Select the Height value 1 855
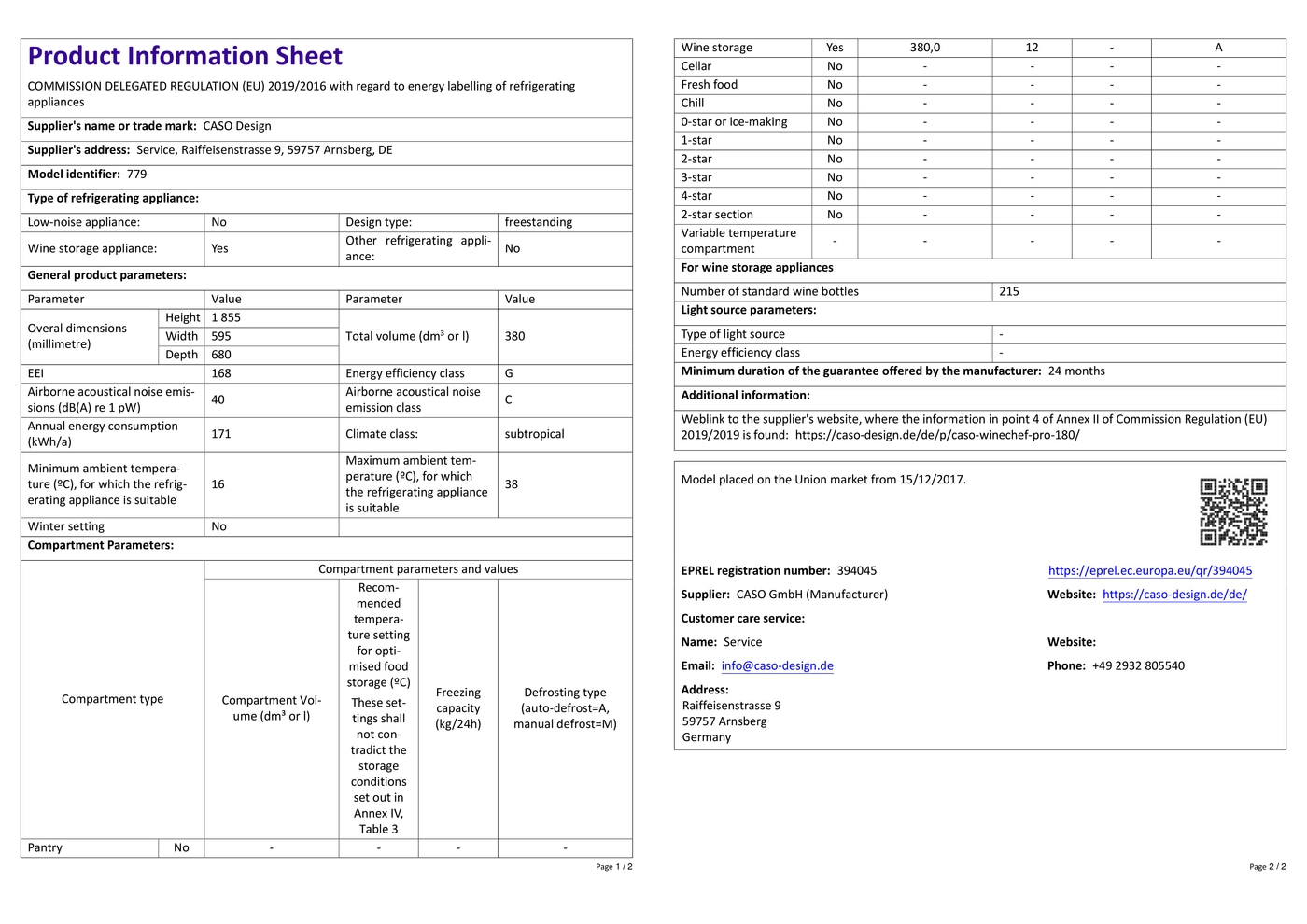Image resolution: width=1307 pixels, height=924 pixels. 226,317
